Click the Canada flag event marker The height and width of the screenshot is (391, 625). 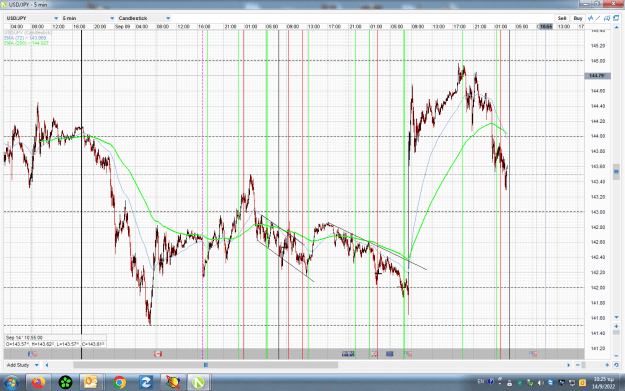click(x=158, y=354)
